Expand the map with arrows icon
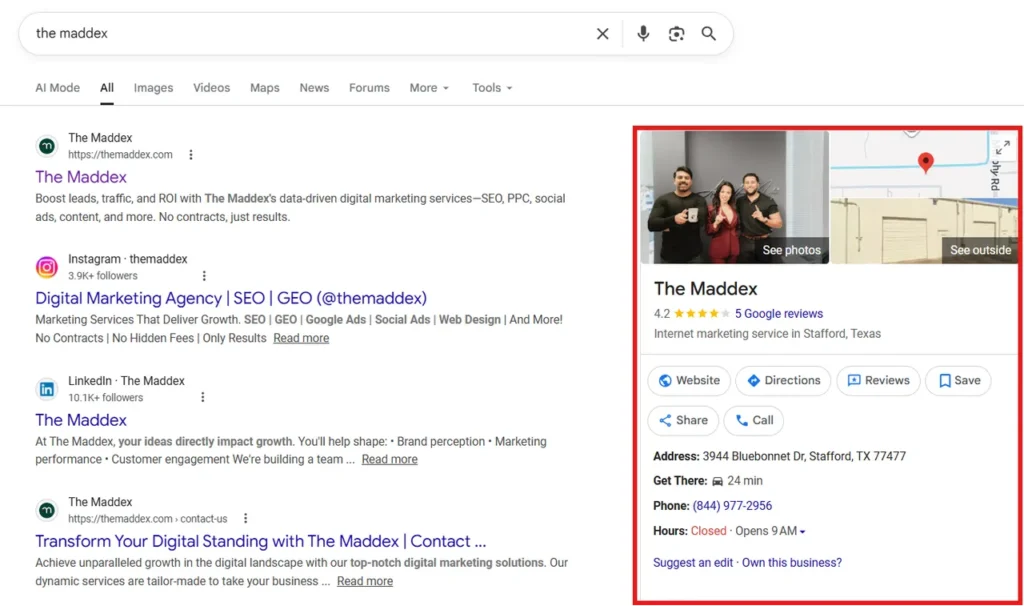Image resolution: width=1024 pixels, height=606 pixels. click(1003, 148)
